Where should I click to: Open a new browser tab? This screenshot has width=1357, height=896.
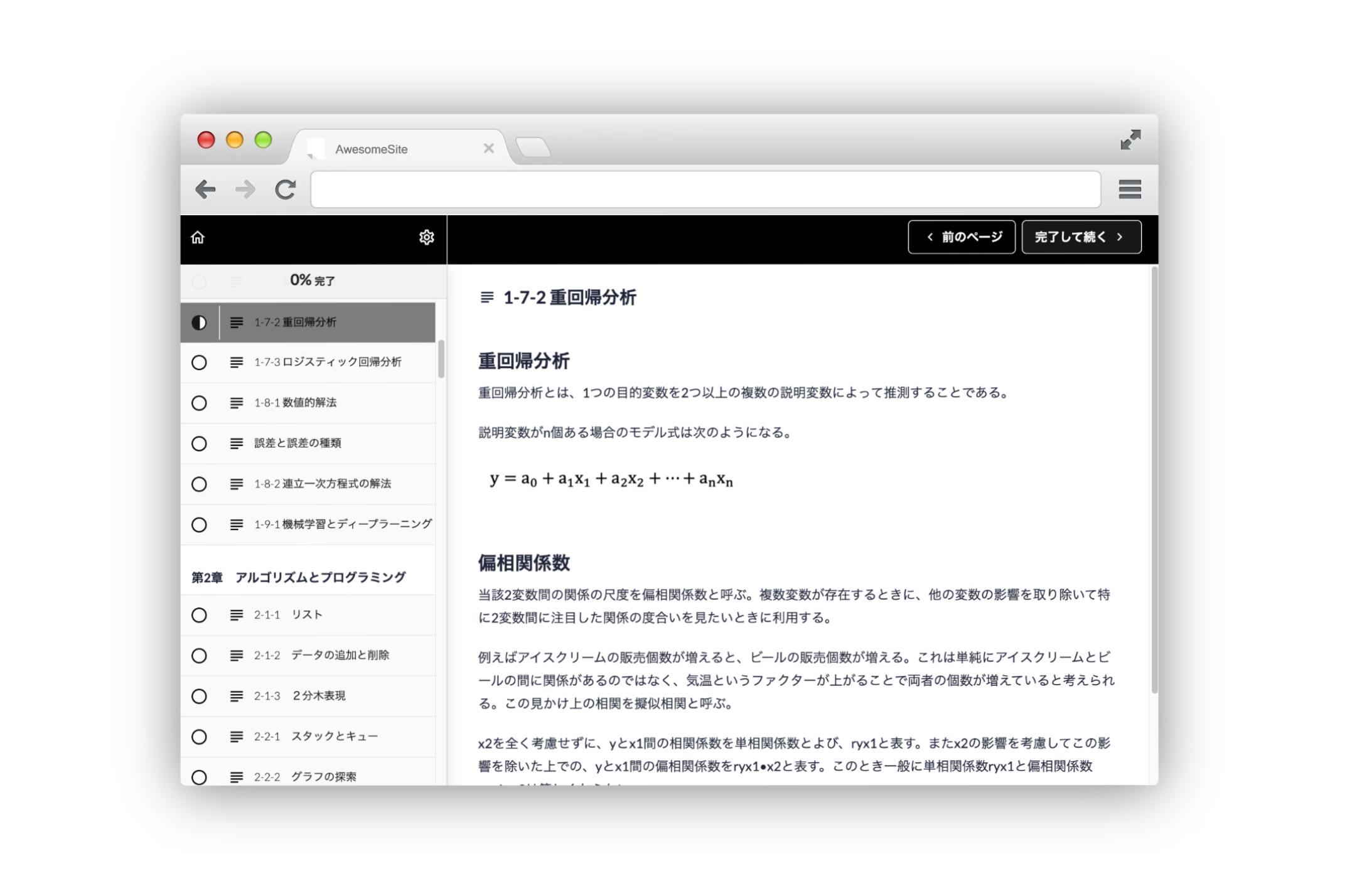tap(533, 148)
